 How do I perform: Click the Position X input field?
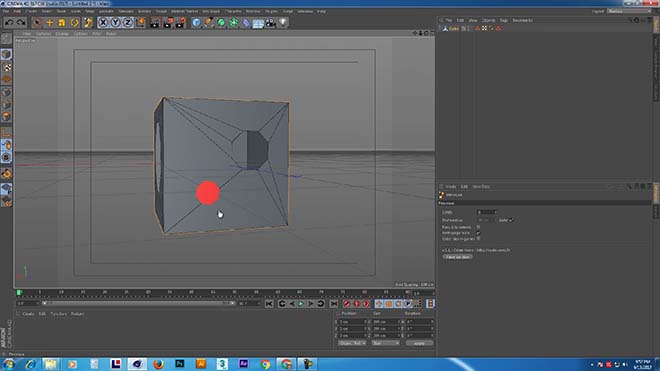[352, 322]
